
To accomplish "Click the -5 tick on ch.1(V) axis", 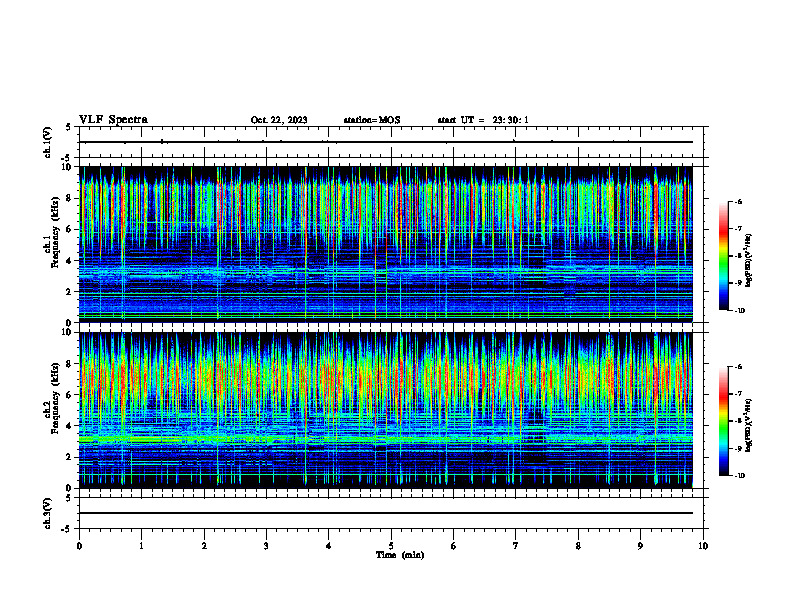I will coord(66,158).
